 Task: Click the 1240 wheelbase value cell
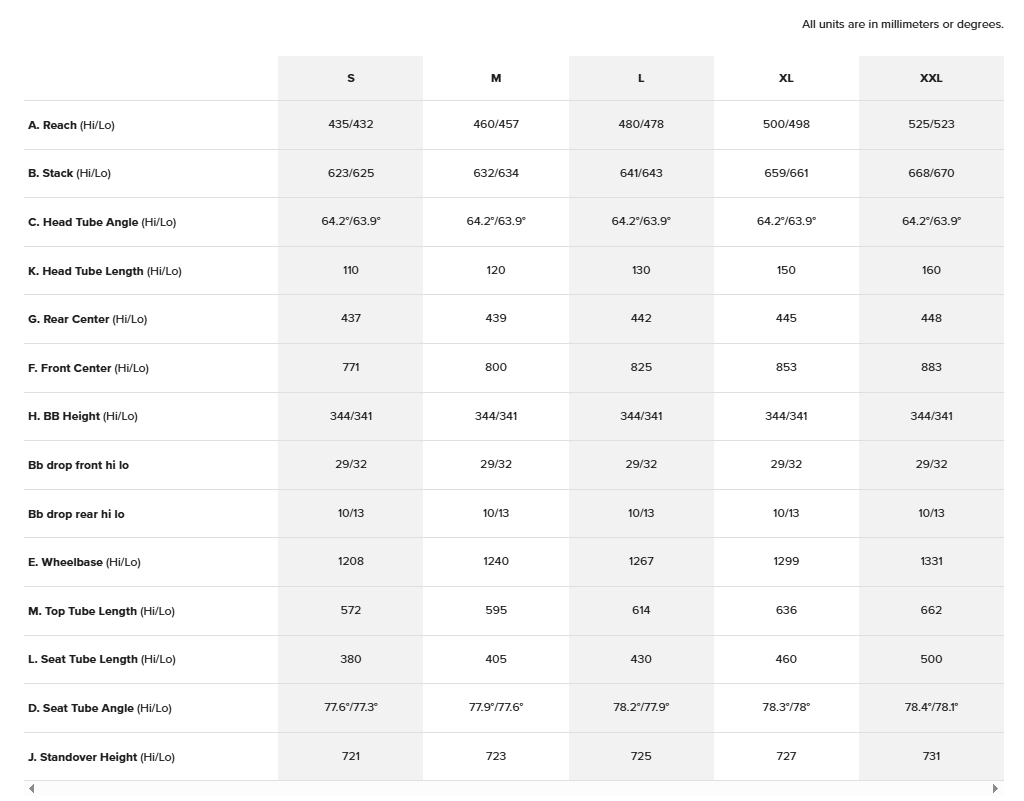pos(496,562)
